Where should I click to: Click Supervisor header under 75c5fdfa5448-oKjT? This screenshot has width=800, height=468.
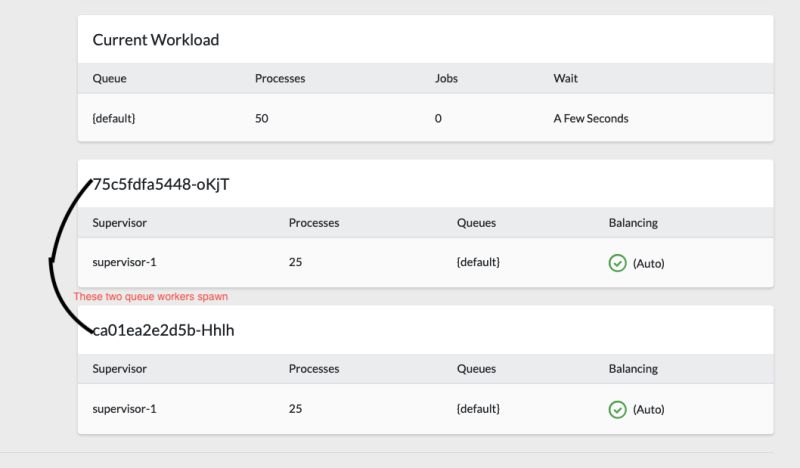coord(119,223)
